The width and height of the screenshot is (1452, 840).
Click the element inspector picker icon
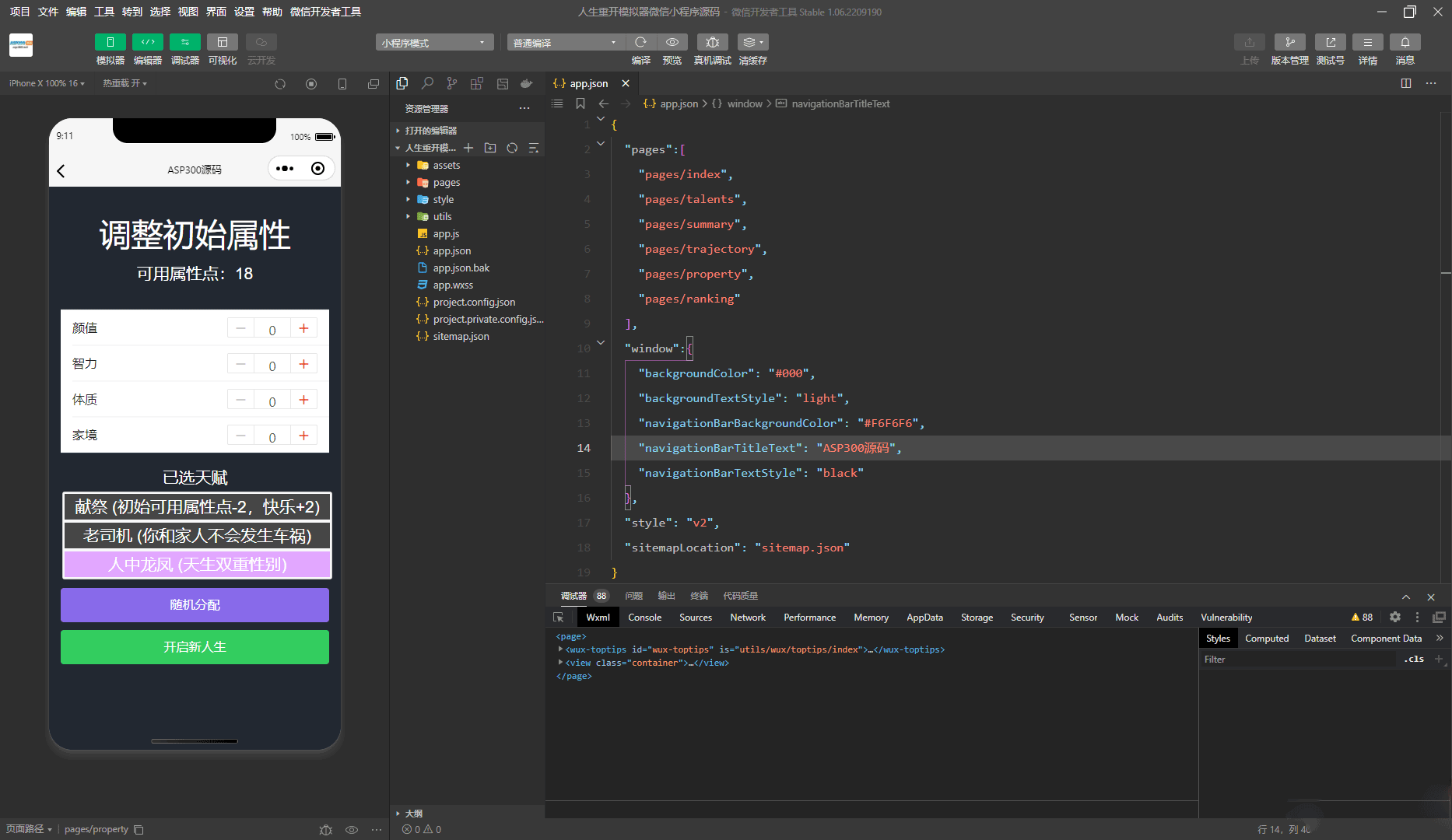558,618
